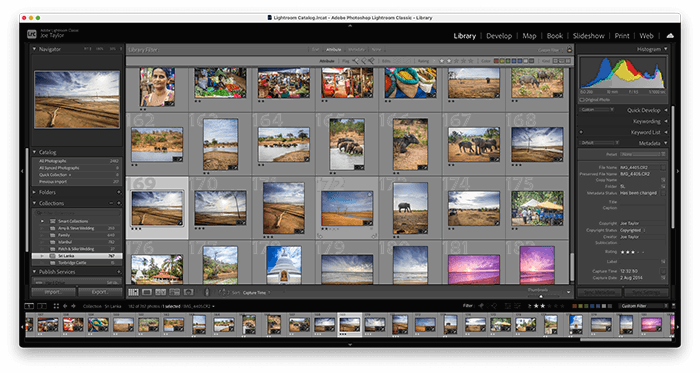The height and width of the screenshot is (373, 700).
Task: Open the metadata Preset dropdown
Action: [x=643, y=154]
